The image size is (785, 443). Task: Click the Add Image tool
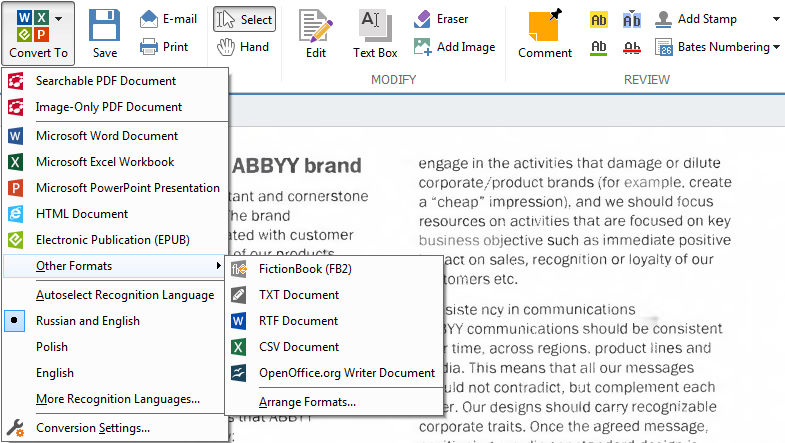[454, 46]
